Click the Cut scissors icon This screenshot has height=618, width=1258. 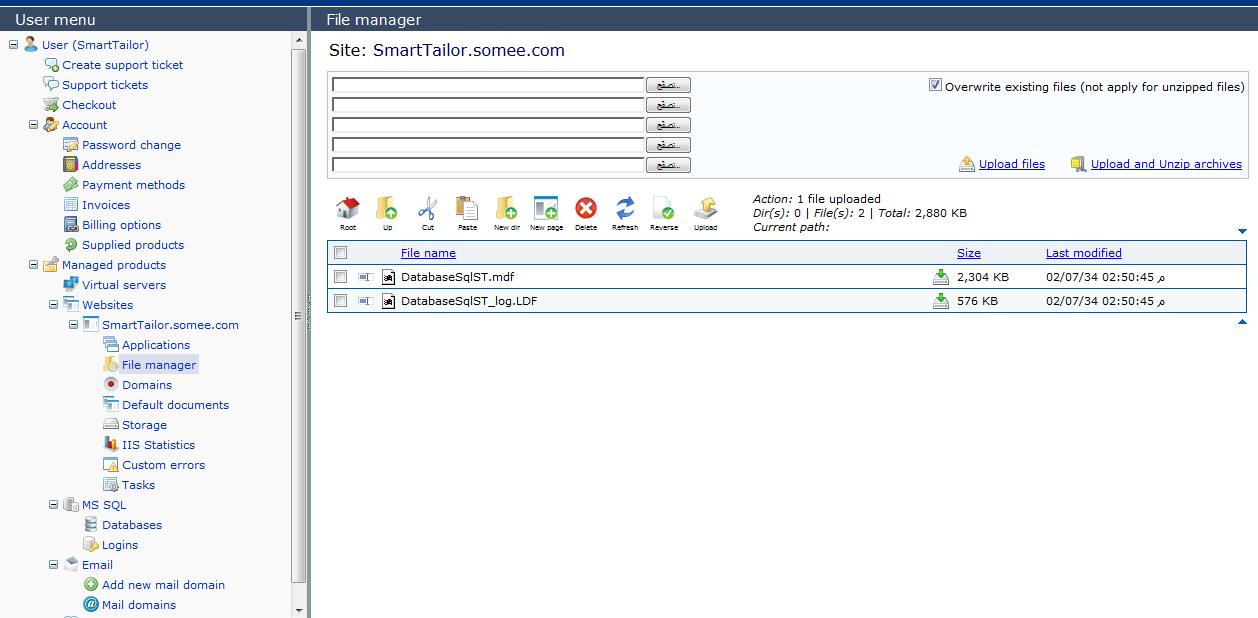pyautogui.click(x=427, y=208)
